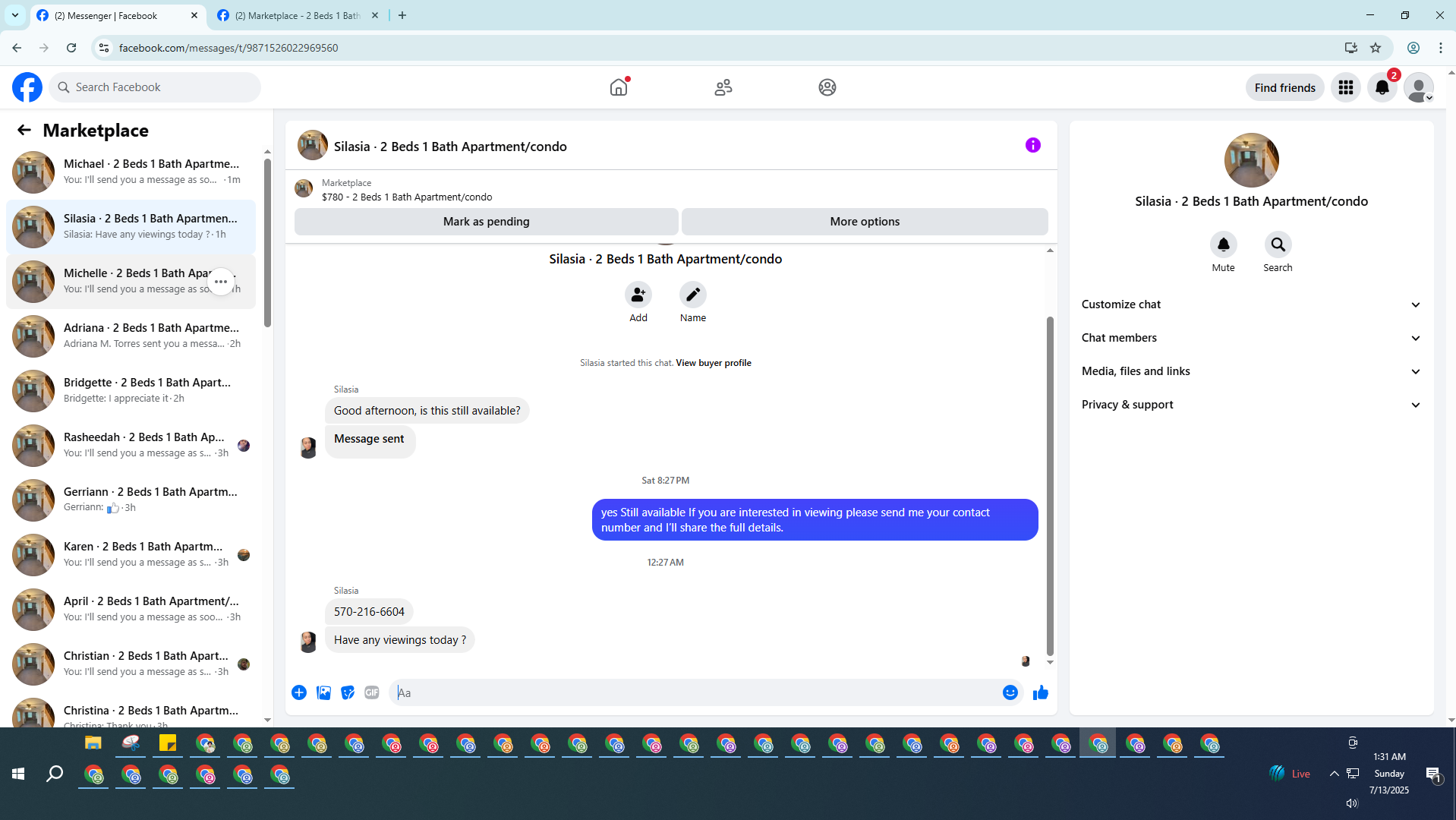Open more actions plus icon in composer
Image resolution: width=1456 pixels, height=820 pixels.
tap(299, 692)
